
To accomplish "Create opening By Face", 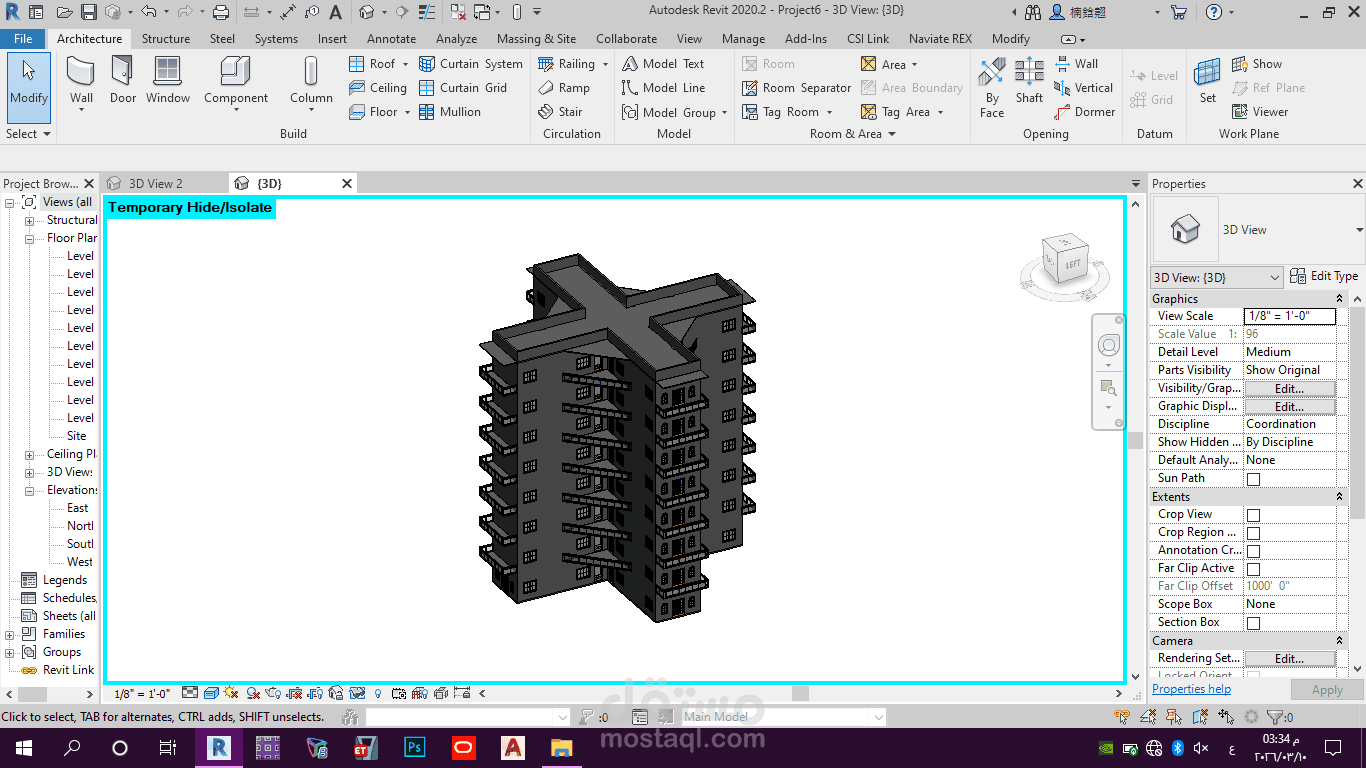I will [992, 87].
